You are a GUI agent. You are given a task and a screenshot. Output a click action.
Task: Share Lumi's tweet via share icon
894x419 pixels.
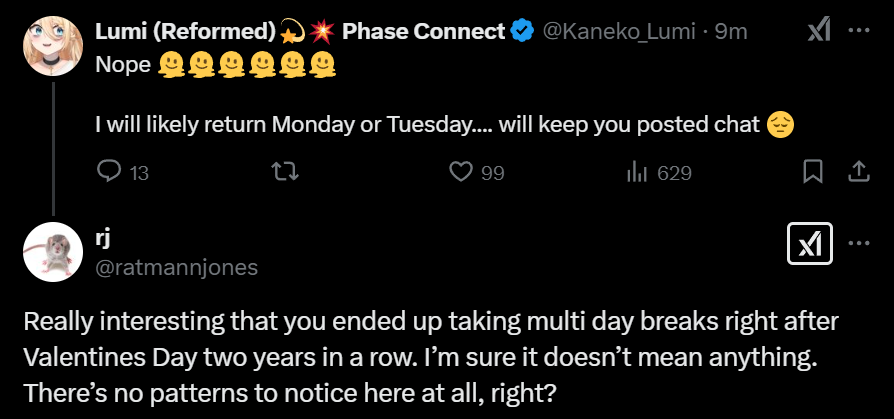(858, 172)
